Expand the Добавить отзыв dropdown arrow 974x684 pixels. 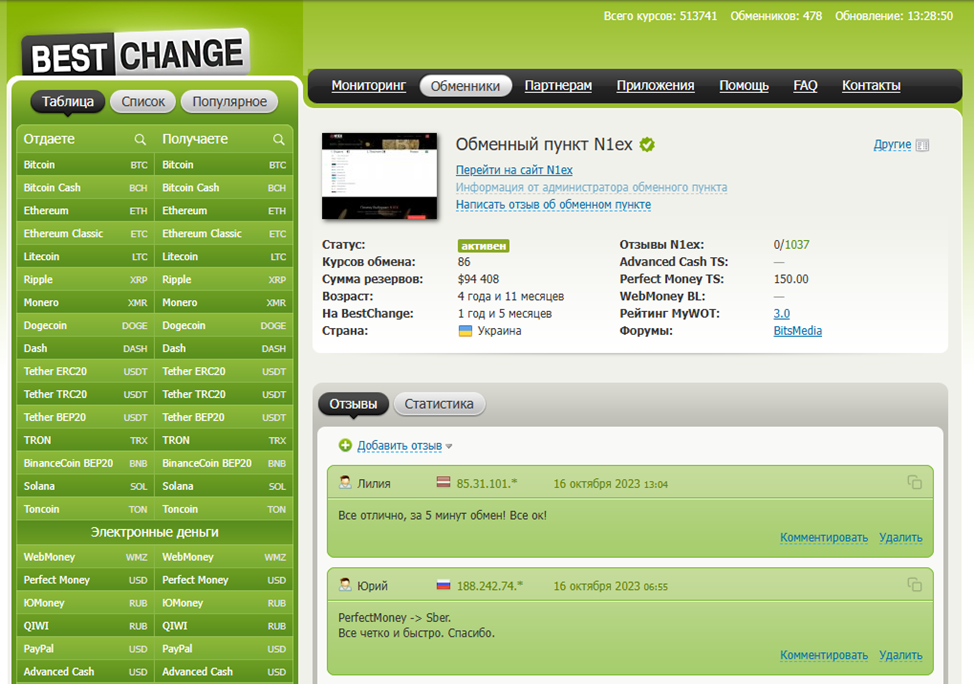tap(449, 447)
